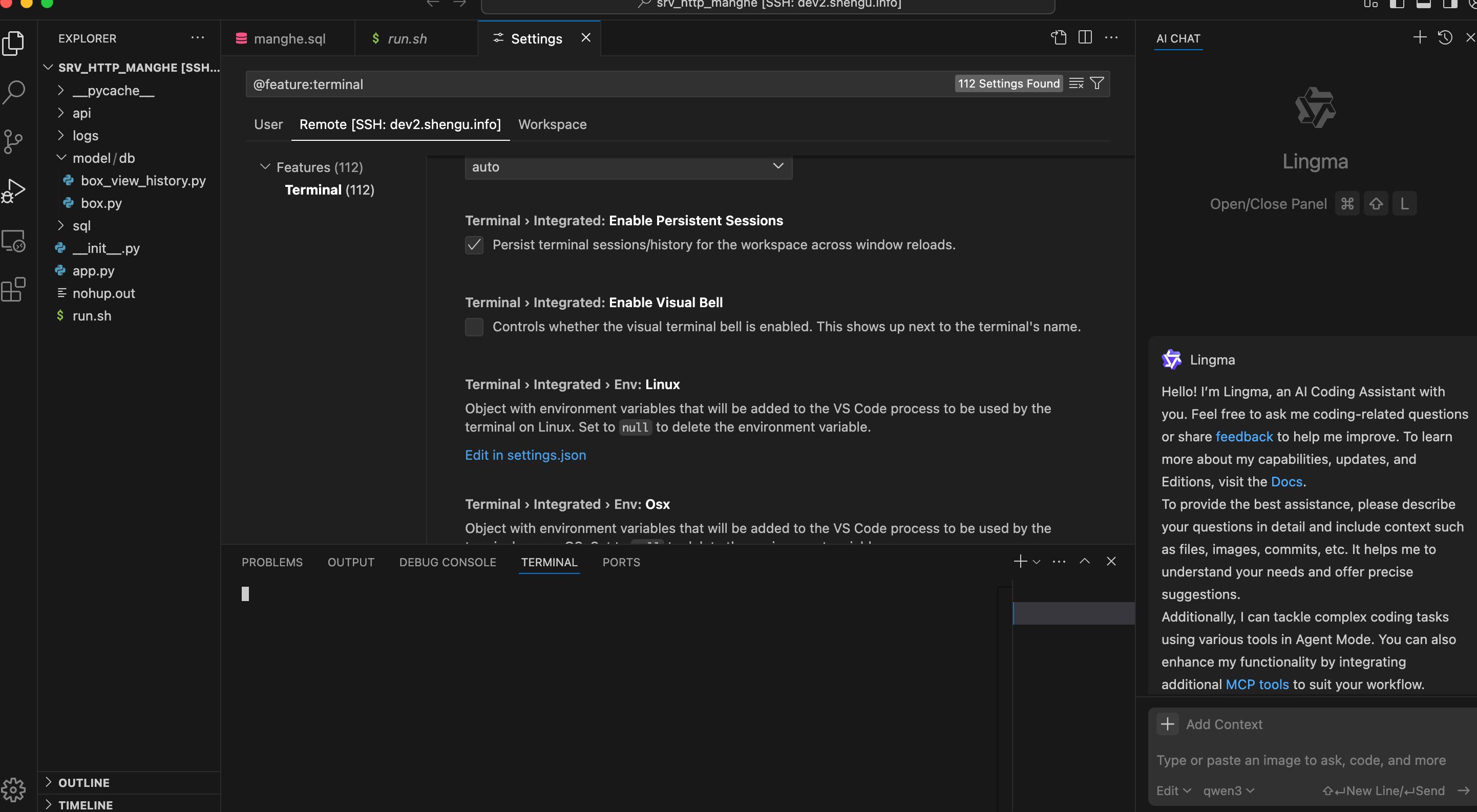Open the new terminal launch profile dropdown

tap(1036, 562)
